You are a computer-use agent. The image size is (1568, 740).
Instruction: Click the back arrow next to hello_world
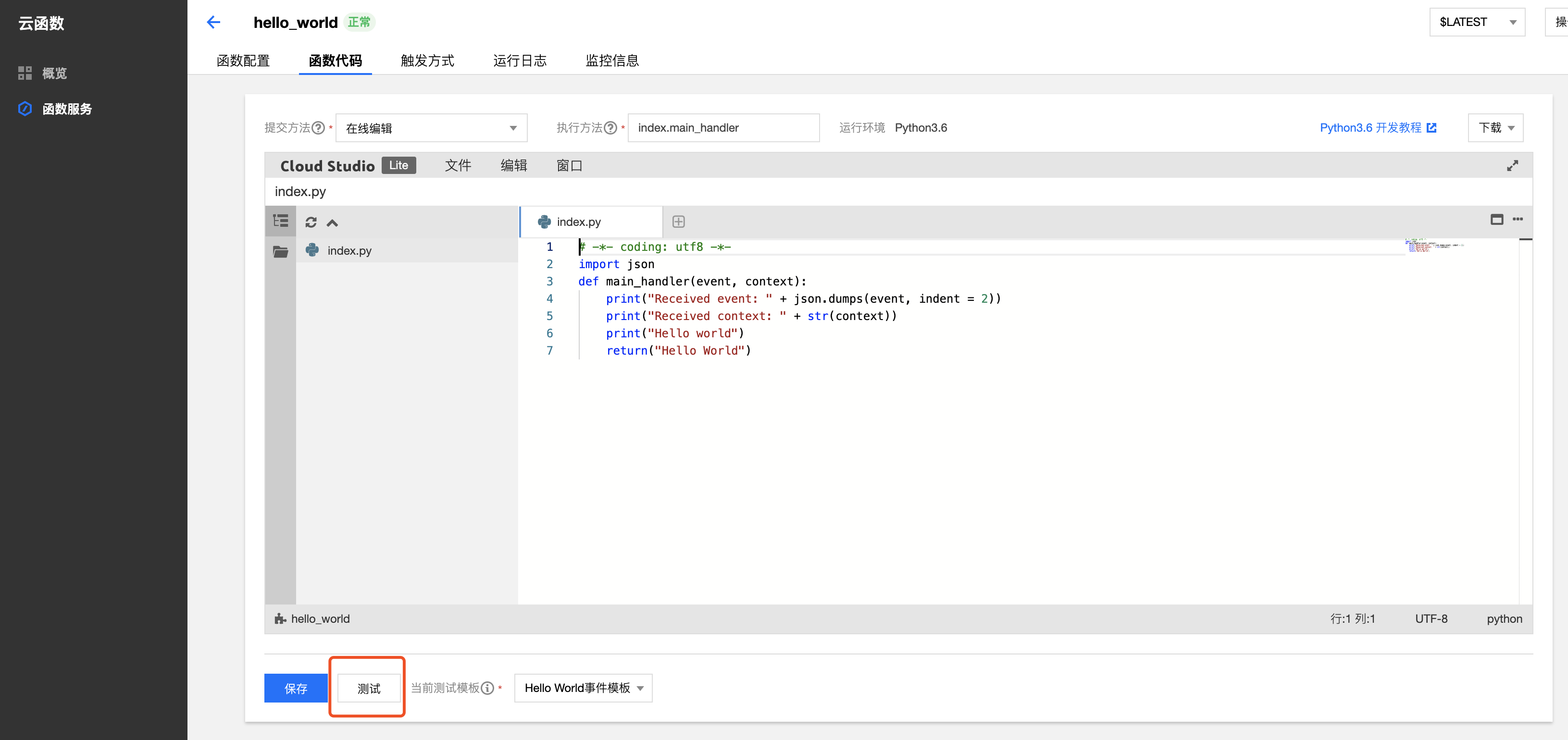[x=213, y=22]
